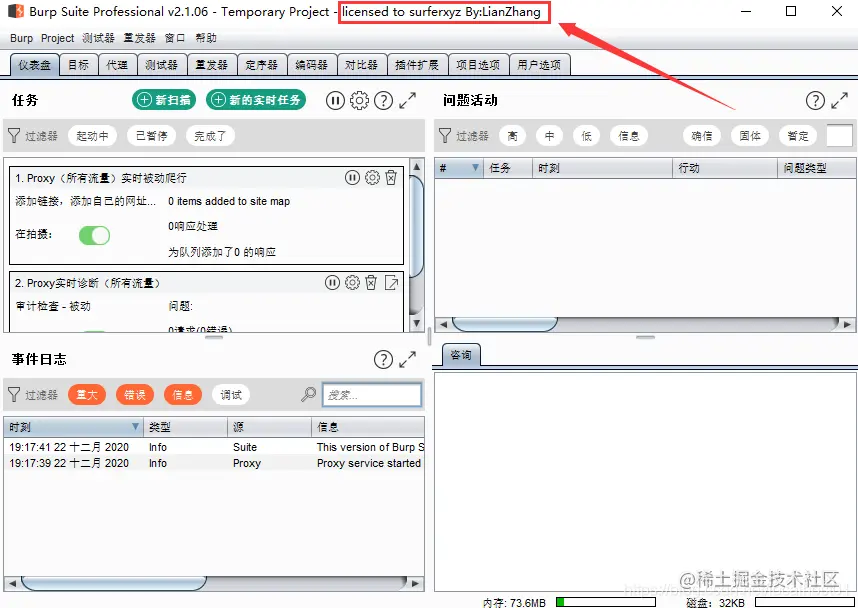Screen dimensions: 858x608
Task: Click the issue activity search box
Action: point(839,136)
